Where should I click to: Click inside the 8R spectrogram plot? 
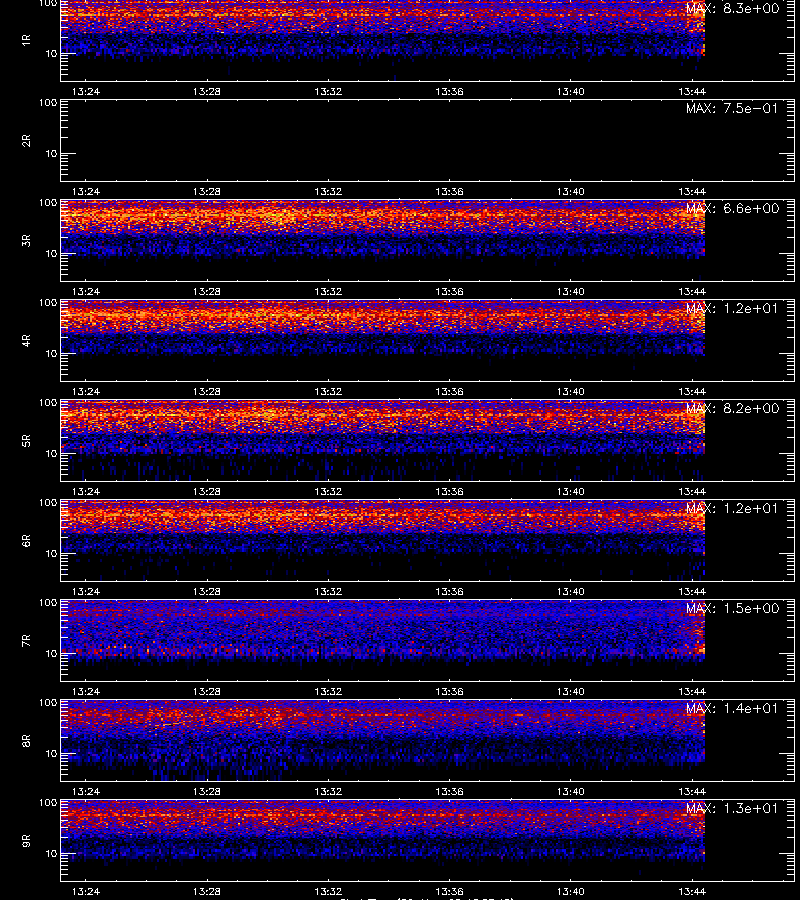pyautogui.click(x=427, y=740)
